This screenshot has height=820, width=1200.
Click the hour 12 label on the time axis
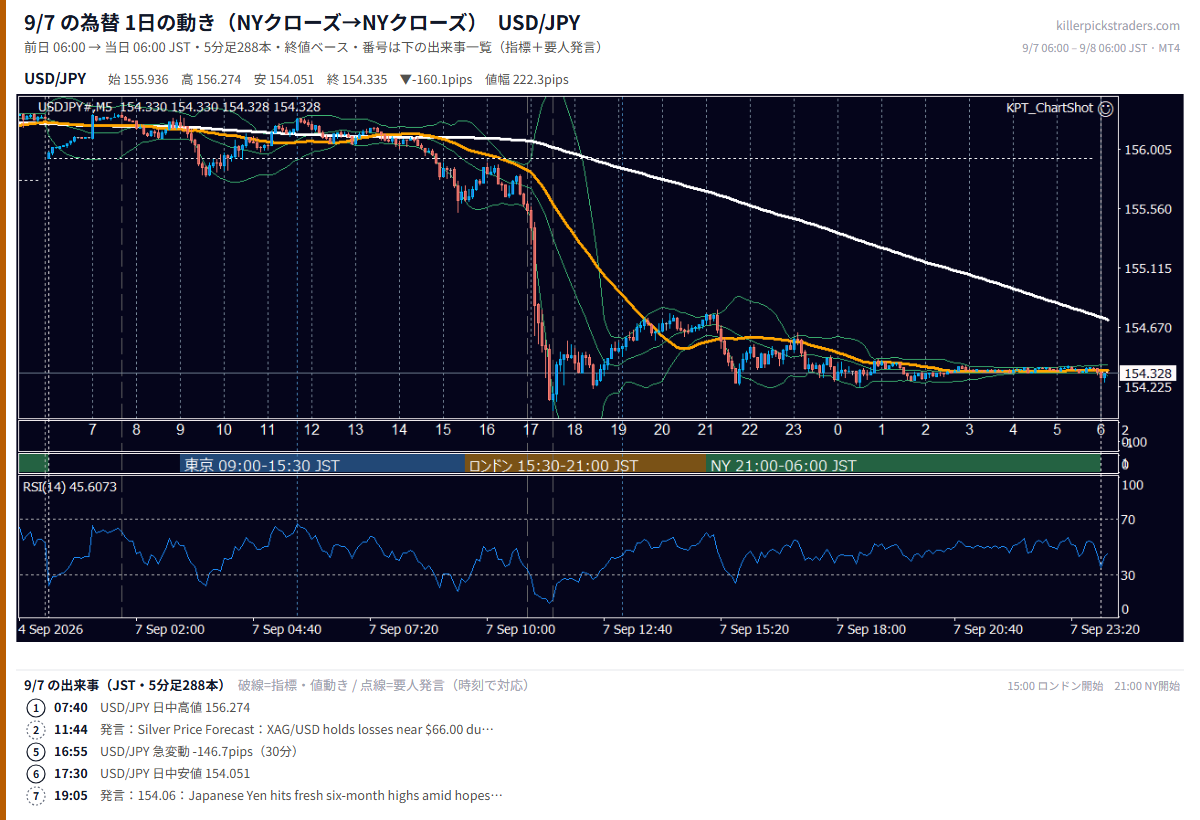[312, 430]
